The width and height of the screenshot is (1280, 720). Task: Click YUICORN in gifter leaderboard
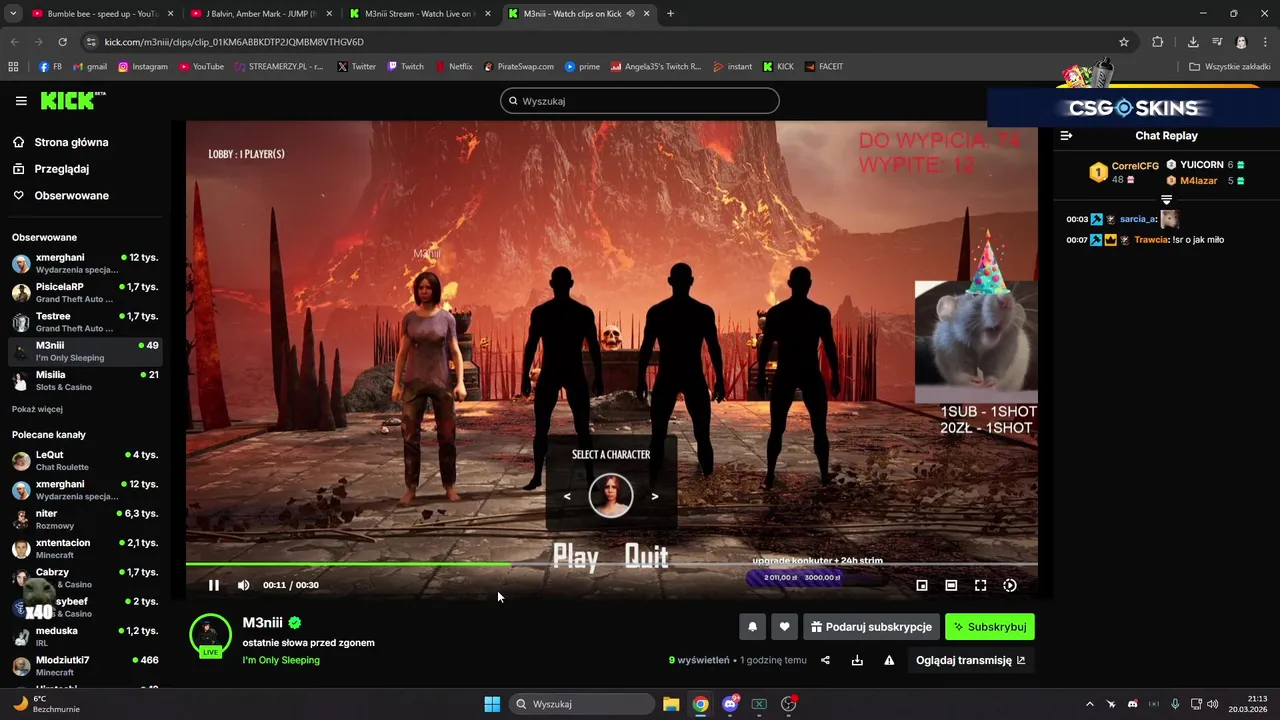[1201, 165]
